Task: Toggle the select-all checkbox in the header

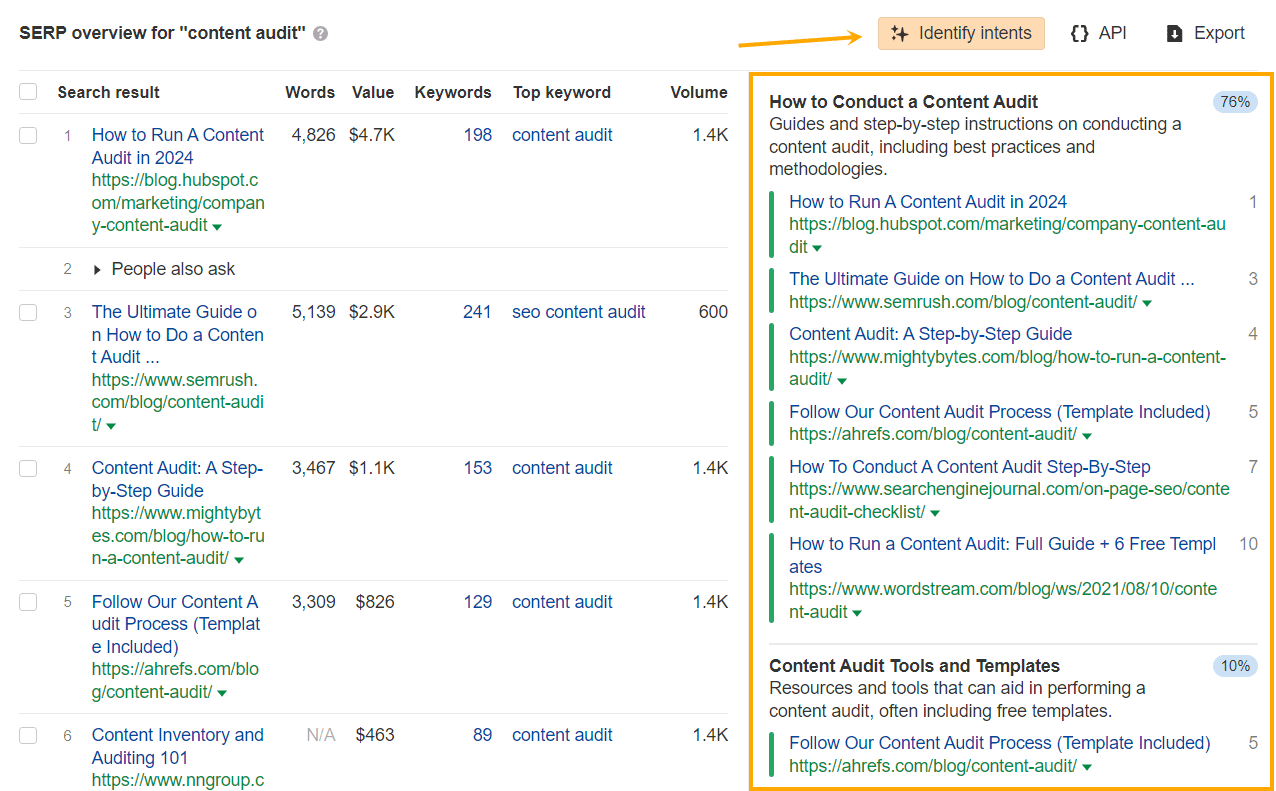Action: point(28,90)
